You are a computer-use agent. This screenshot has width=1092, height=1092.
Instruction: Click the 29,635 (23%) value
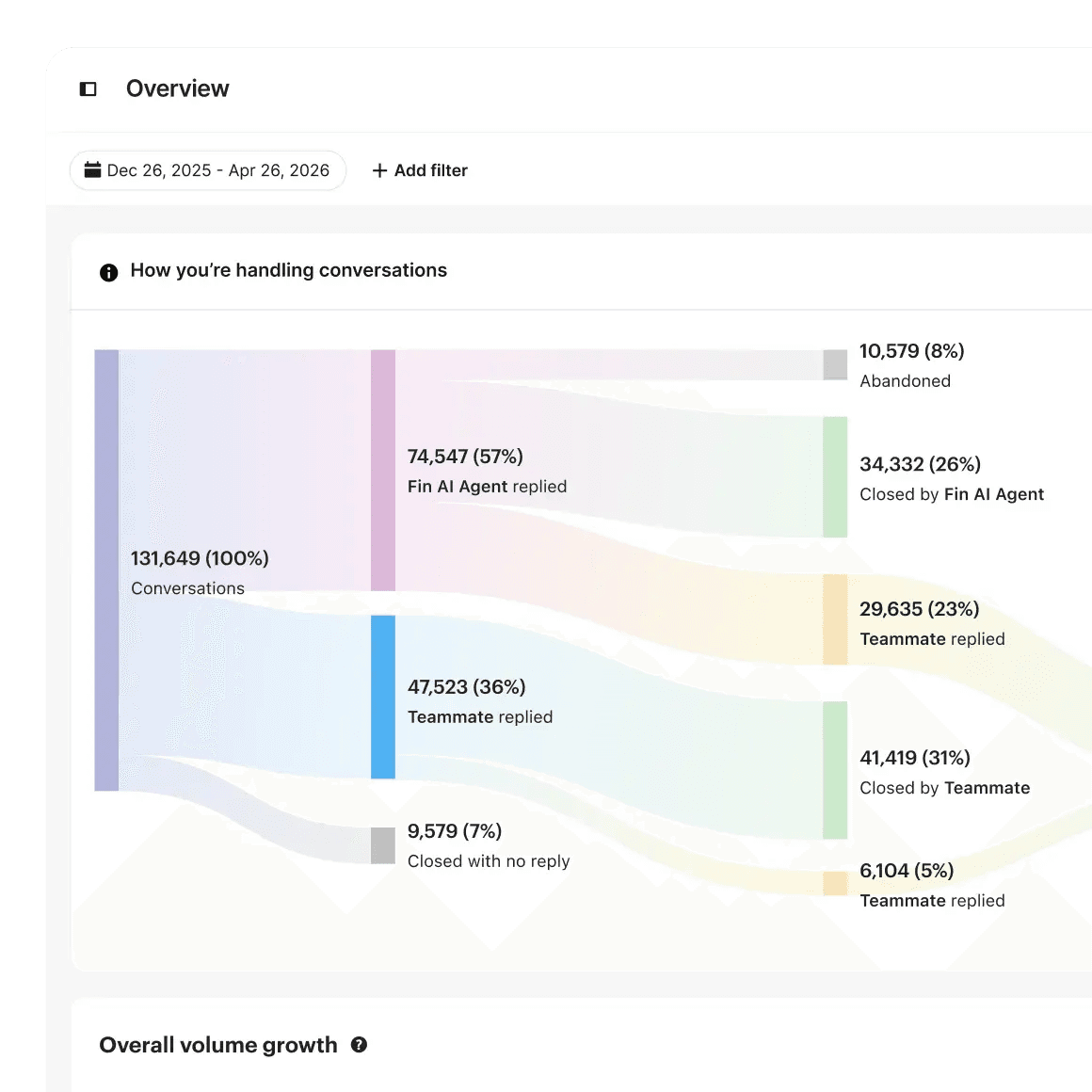(x=920, y=609)
